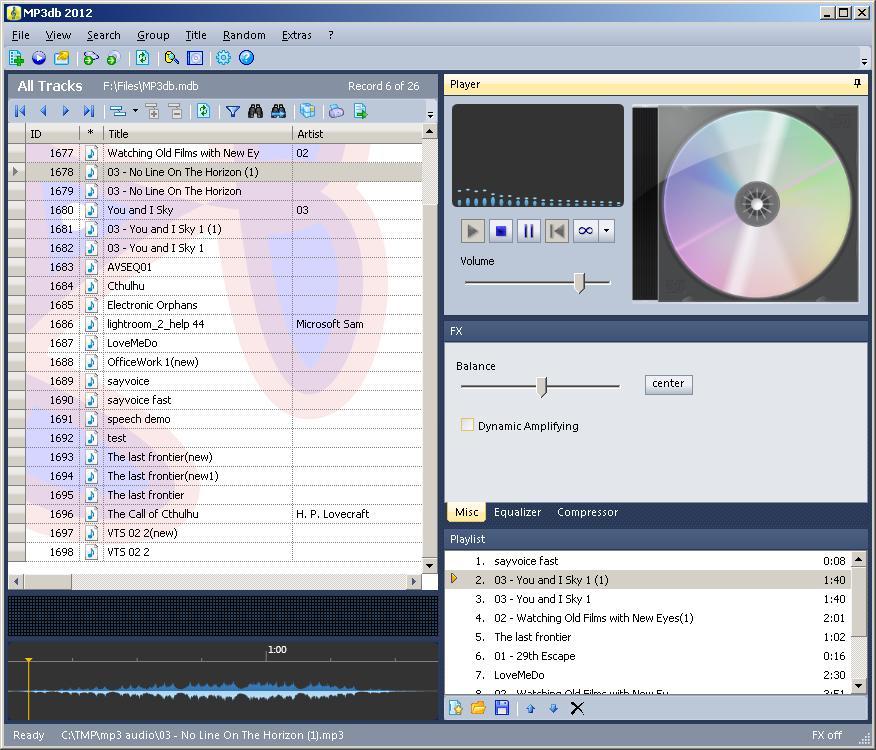Open the View menu
This screenshot has height=750, width=876.
click(58, 35)
